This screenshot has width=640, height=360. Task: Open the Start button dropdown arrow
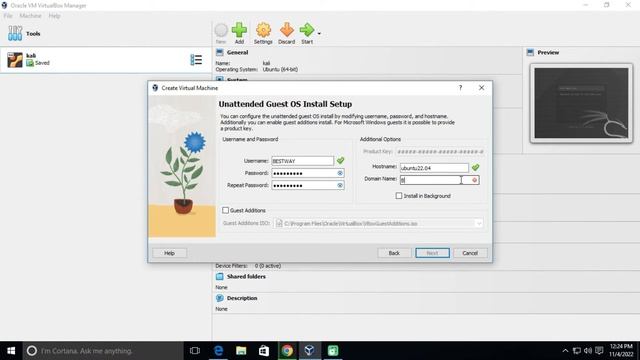(319, 33)
